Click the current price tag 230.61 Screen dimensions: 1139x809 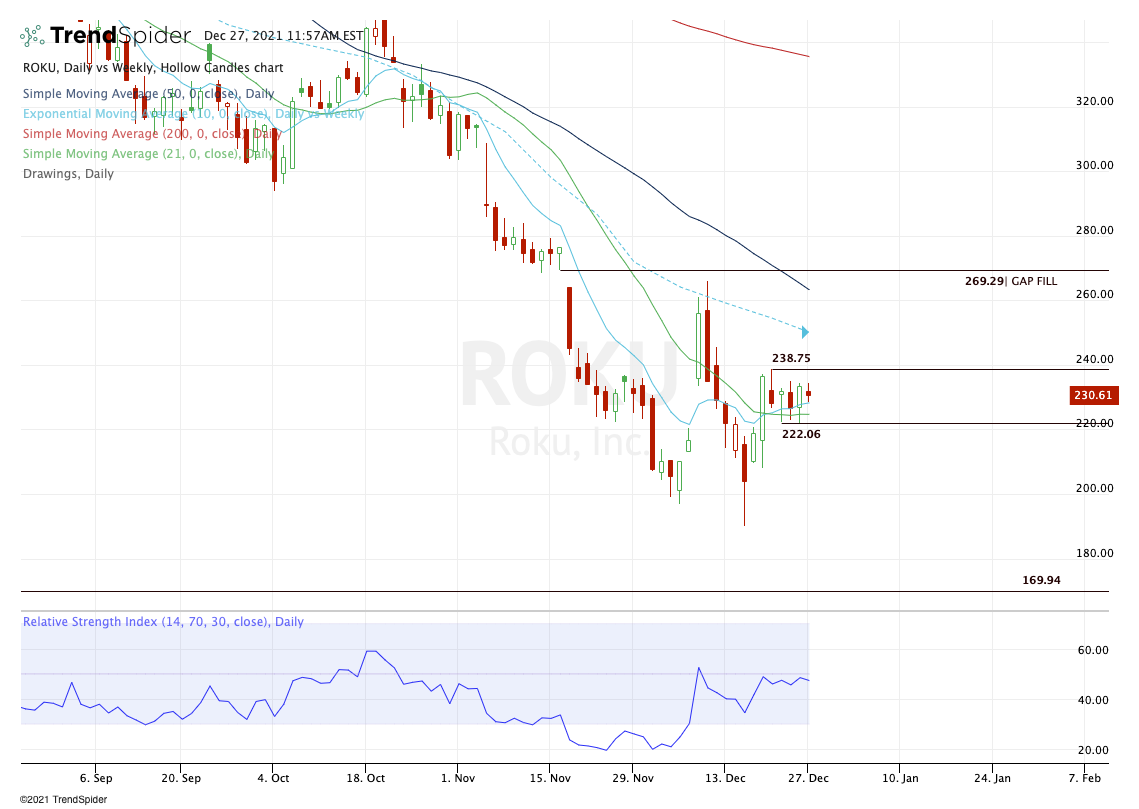tap(1093, 396)
